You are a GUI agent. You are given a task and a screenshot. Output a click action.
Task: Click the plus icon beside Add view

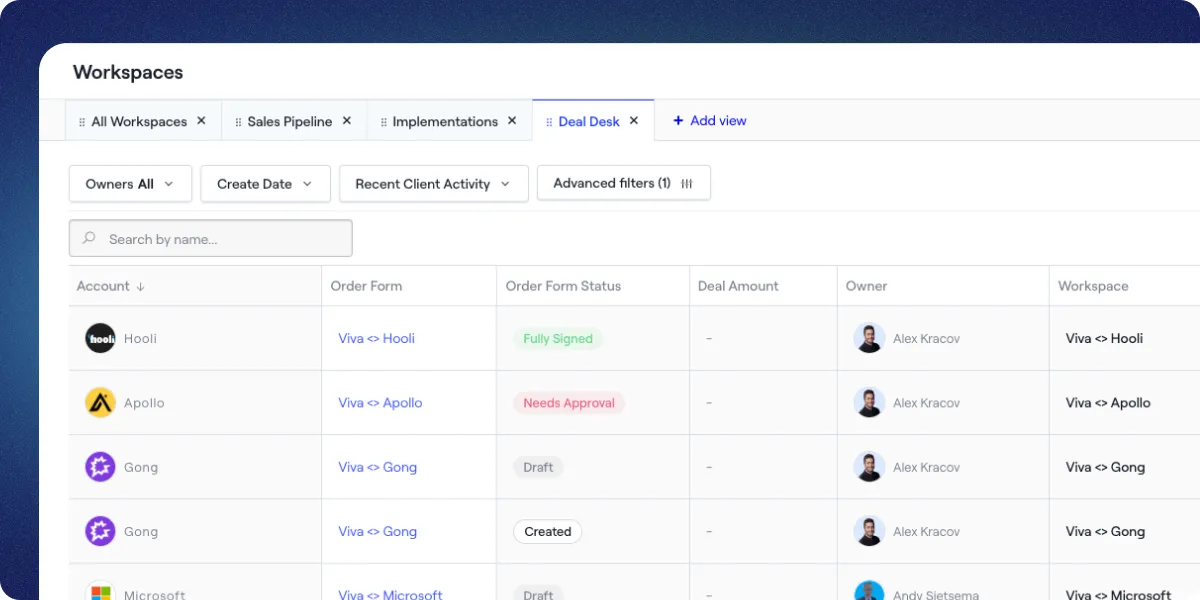(x=678, y=121)
